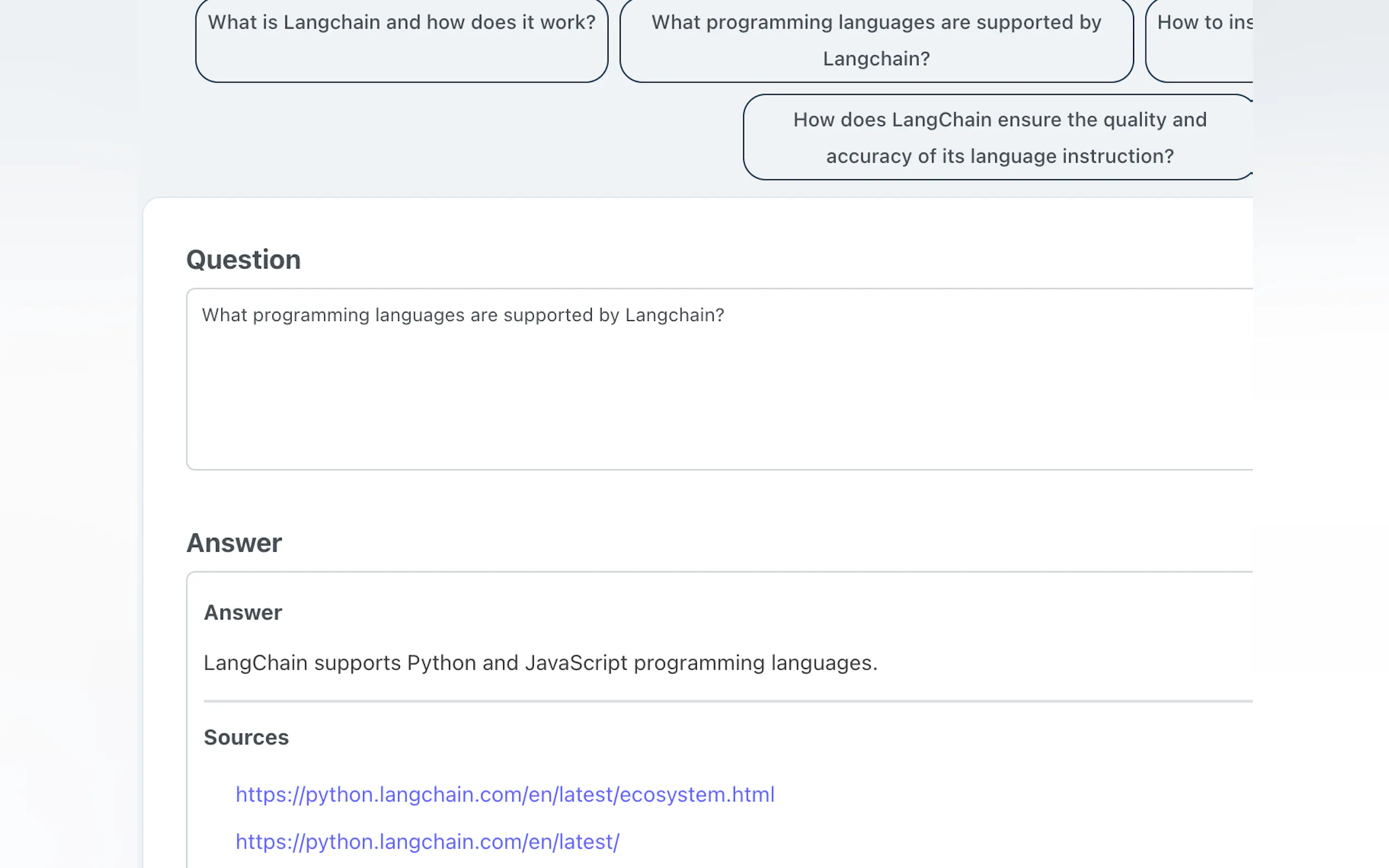Pick the 'How does LangChain ensure the quality' example
Screen dimensions: 1389x868
coord(998,137)
